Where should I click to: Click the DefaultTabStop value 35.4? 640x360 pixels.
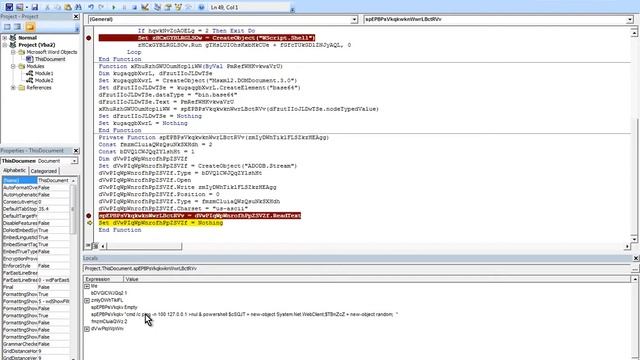point(53,209)
